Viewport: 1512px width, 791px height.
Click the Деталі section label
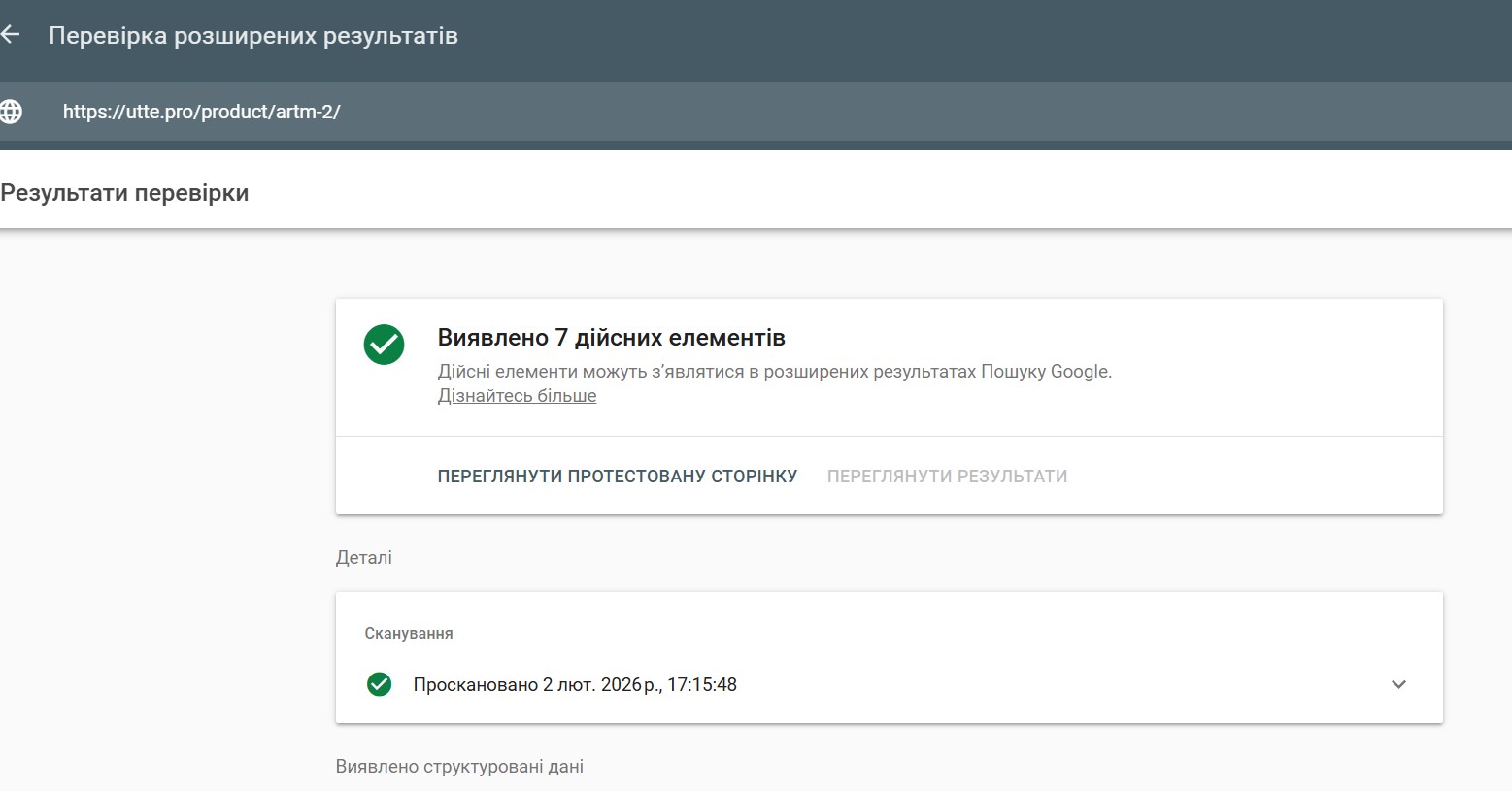tap(363, 558)
